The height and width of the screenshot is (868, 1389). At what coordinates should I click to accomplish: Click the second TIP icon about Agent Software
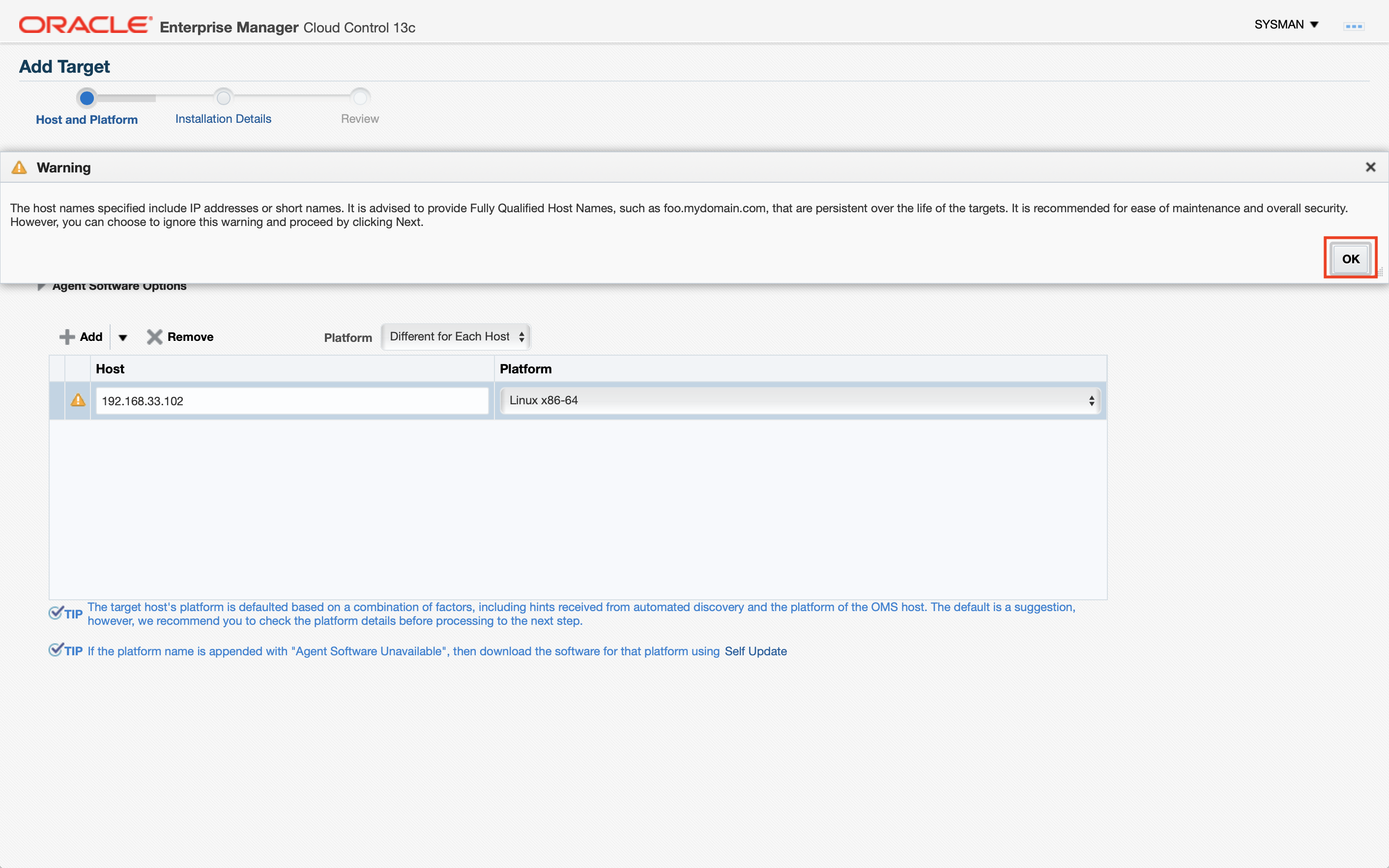56,650
